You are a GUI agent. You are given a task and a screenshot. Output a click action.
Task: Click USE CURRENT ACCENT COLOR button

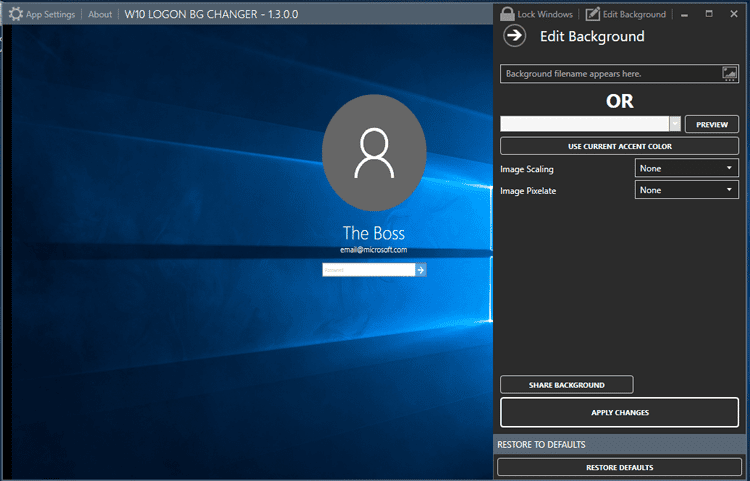click(619, 146)
